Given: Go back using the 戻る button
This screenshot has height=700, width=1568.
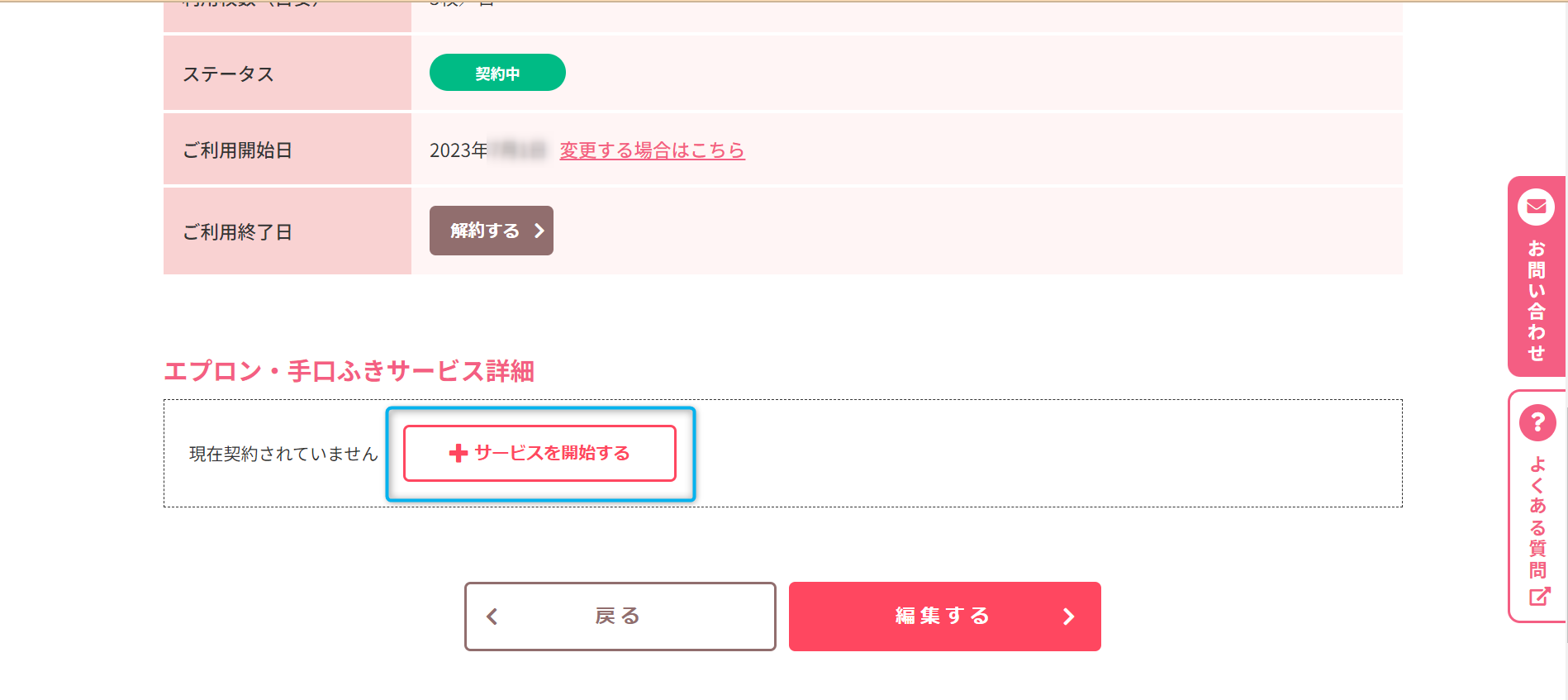Looking at the screenshot, I should coord(620,617).
